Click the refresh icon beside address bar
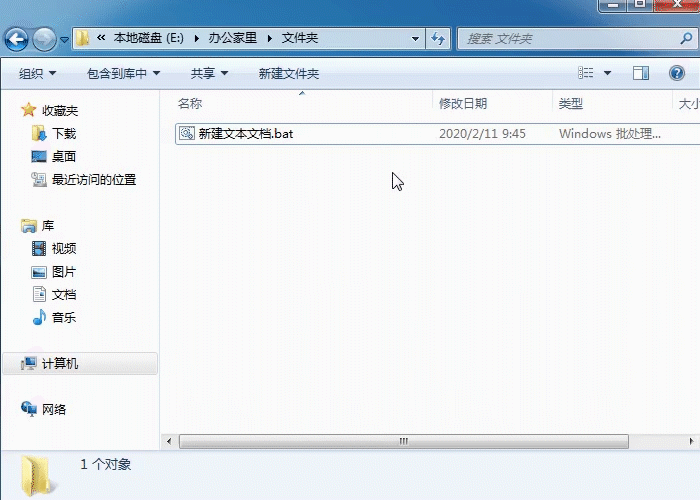This screenshot has width=700, height=500. [438, 39]
